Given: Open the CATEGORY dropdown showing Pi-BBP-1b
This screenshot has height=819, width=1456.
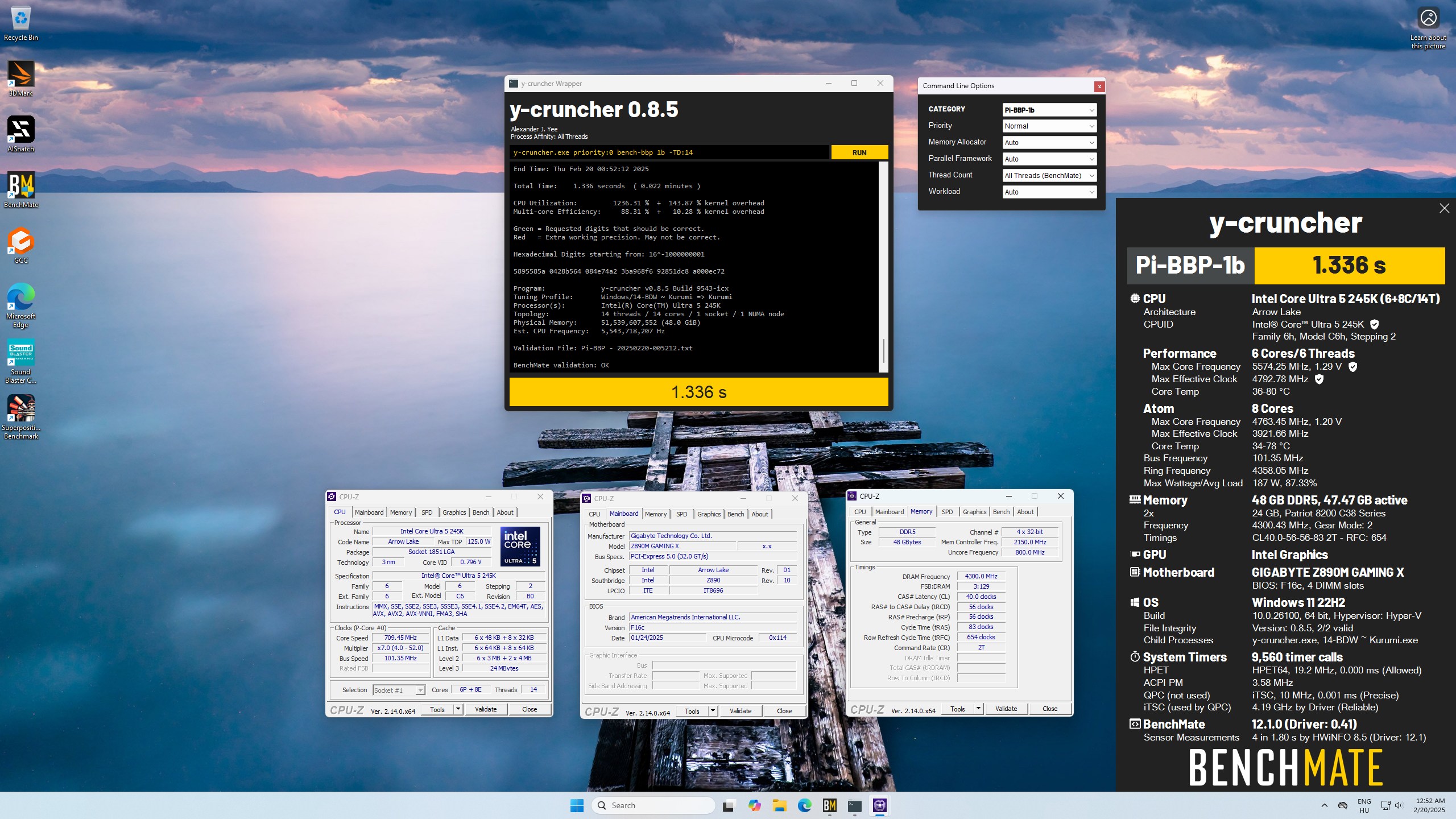Looking at the screenshot, I should click(x=1049, y=110).
